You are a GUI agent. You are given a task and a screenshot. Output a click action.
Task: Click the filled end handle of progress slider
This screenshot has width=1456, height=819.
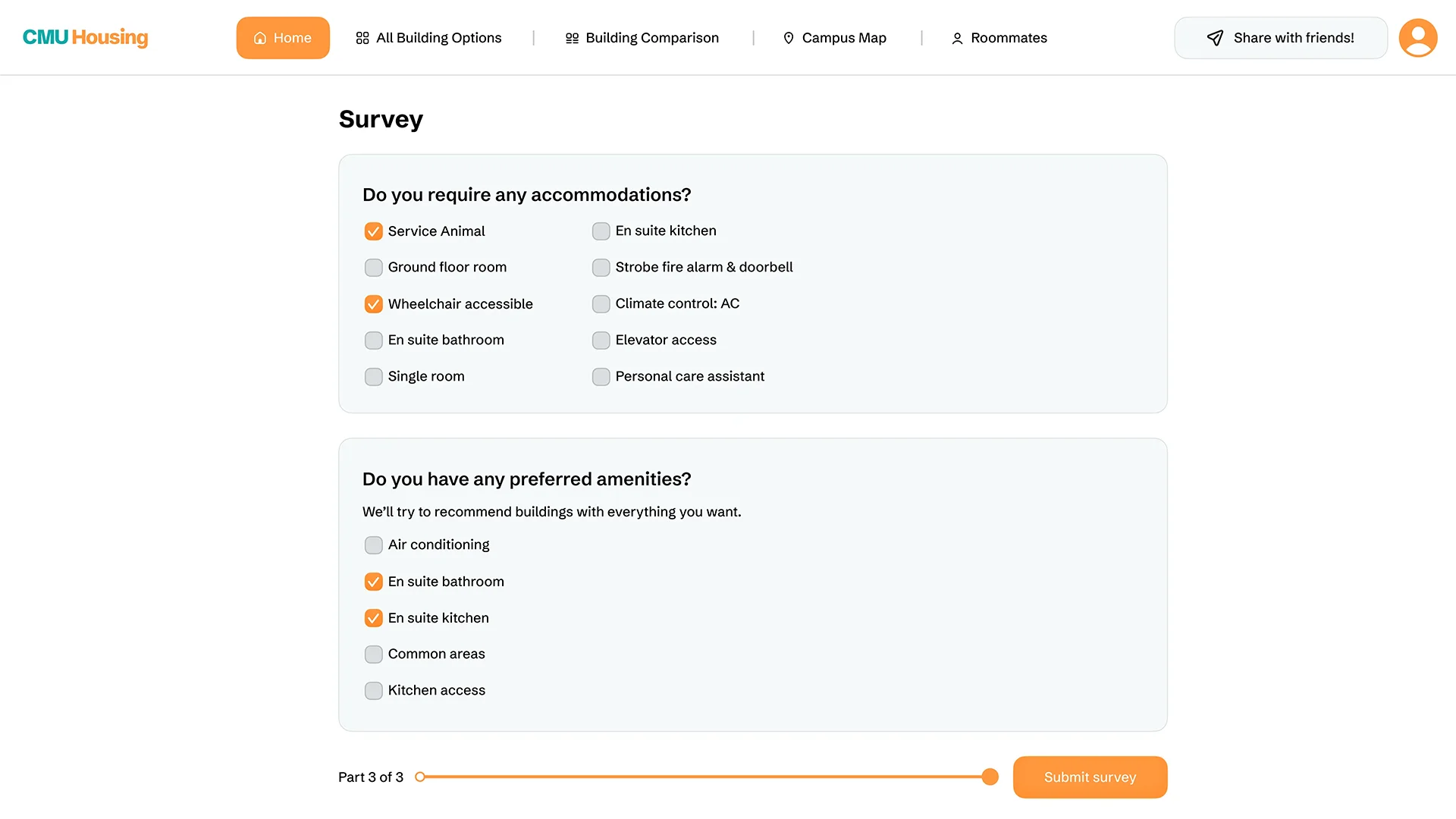point(990,777)
